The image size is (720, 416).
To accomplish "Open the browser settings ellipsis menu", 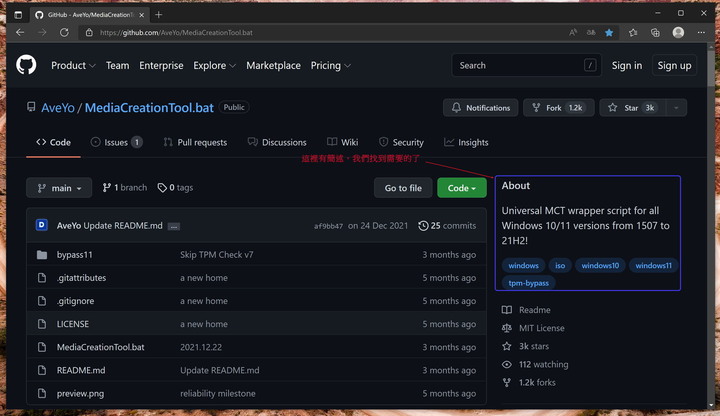I will pos(701,33).
